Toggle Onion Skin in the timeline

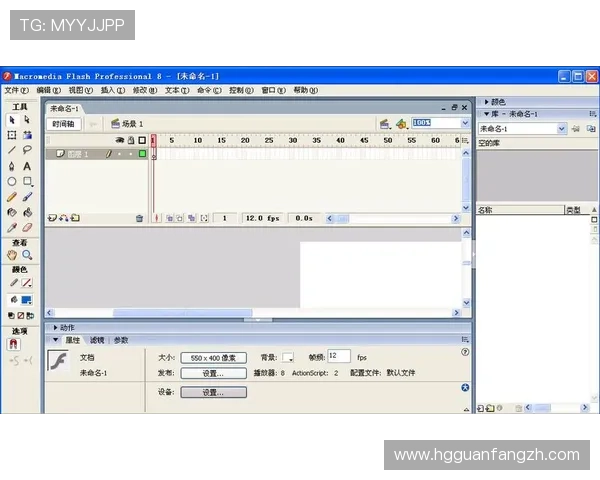(170, 218)
